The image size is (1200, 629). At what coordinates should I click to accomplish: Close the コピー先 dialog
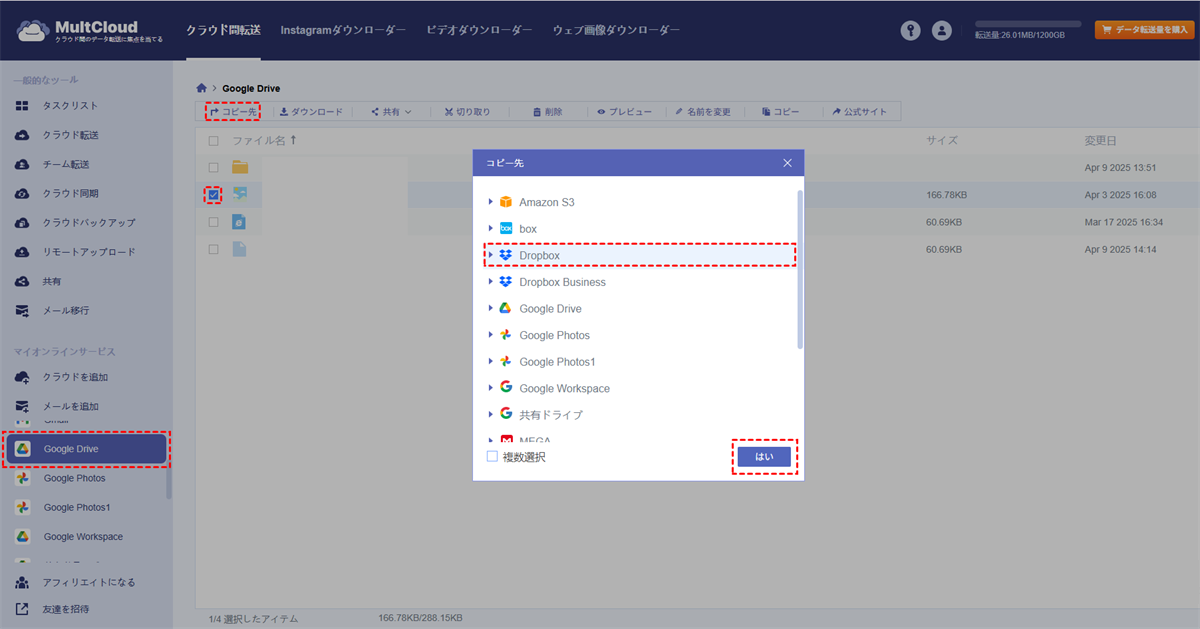(787, 163)
